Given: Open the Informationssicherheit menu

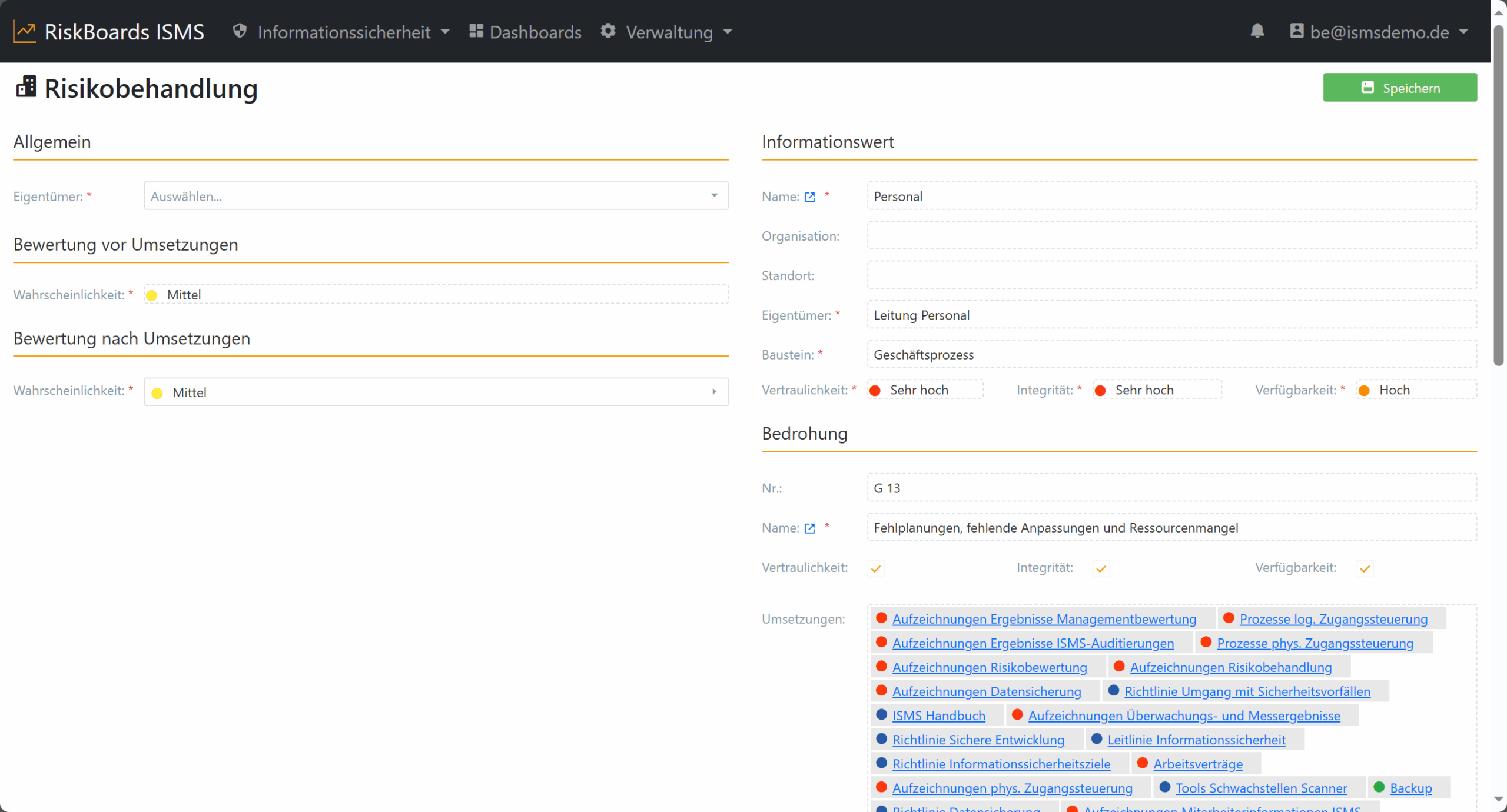Looking at the screenshot, I should click(x=341, y=32).
